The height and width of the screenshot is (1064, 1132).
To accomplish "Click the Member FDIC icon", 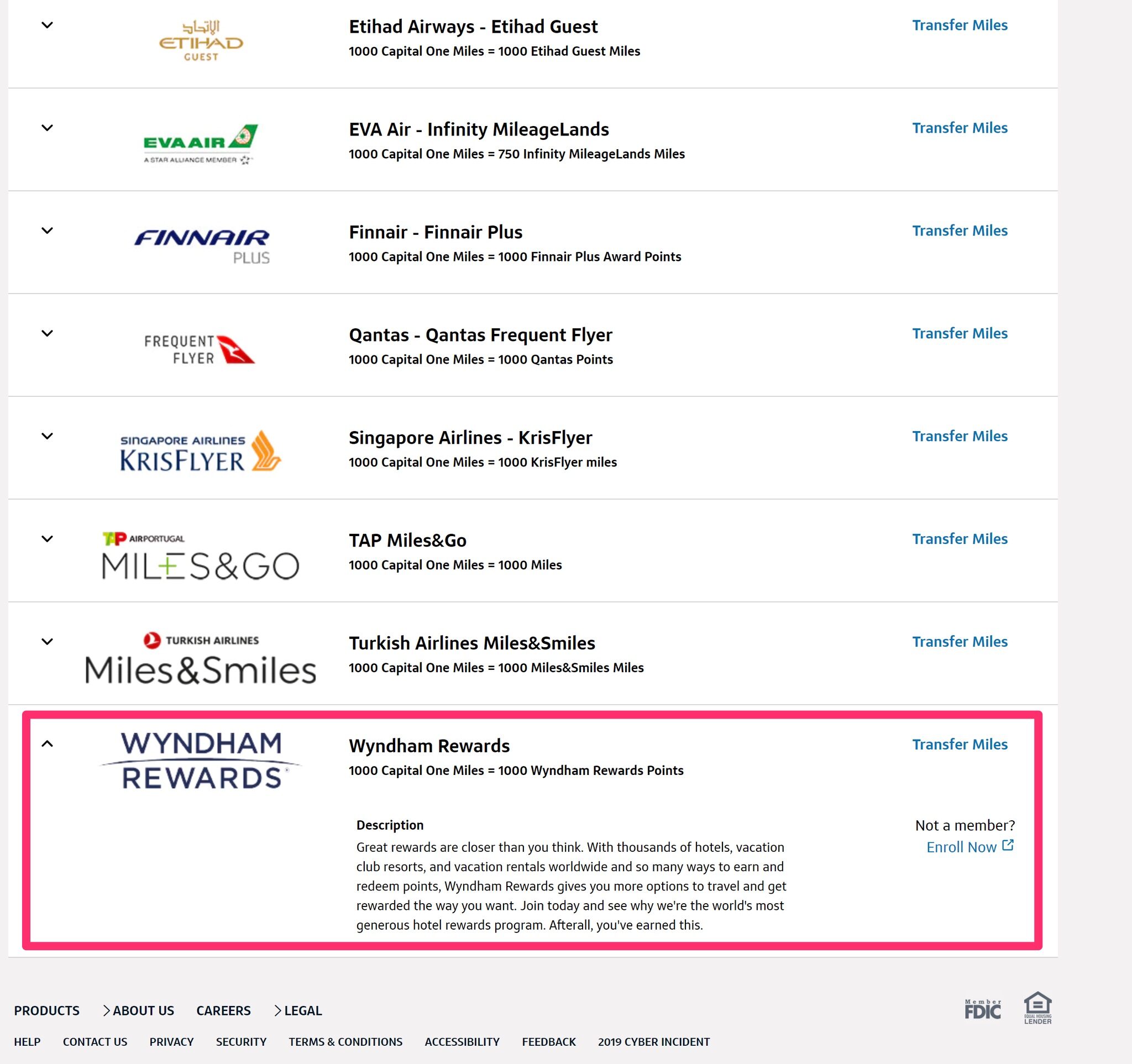I will coord(982,1009).
